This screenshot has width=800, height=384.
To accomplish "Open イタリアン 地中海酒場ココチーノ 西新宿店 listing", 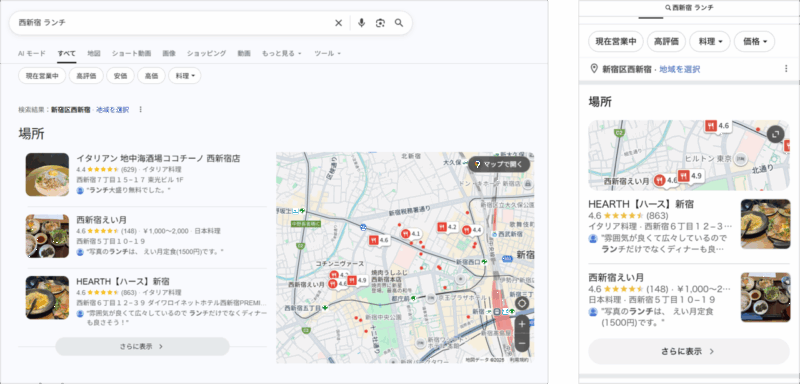I will click(x=158, y=159).
